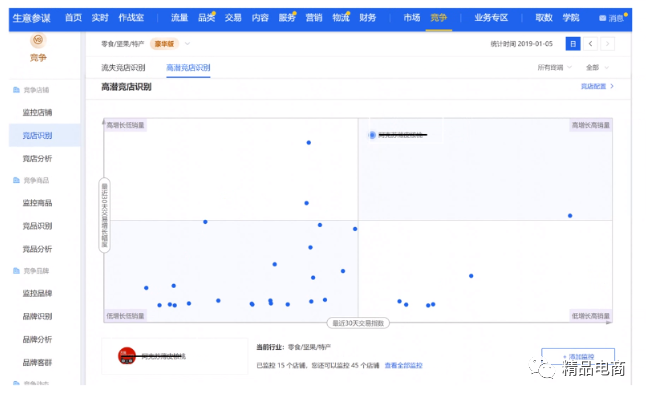This screenshot has width=646, height=397.
Task: Open the 营销 menu
Action: (314, 18)
